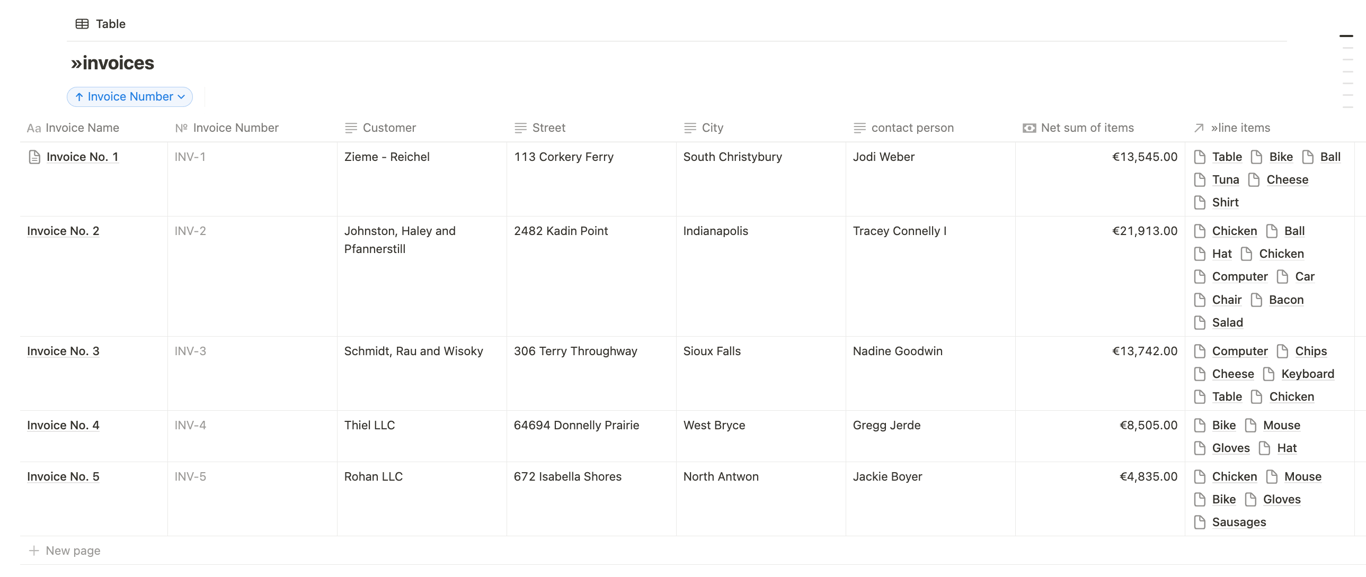1366x577 pixels.
Task: Click the Customer column text icon
Action: 351,128
